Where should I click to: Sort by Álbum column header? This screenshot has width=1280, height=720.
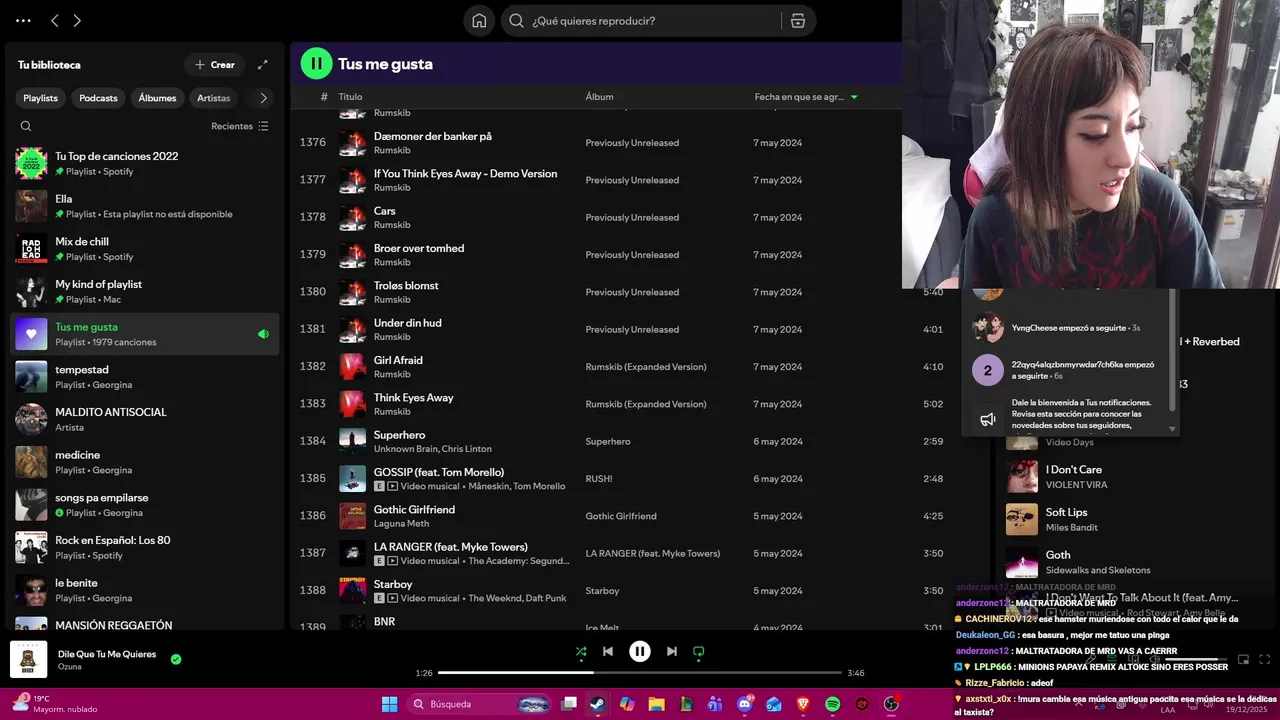click(x=600, y=97)
